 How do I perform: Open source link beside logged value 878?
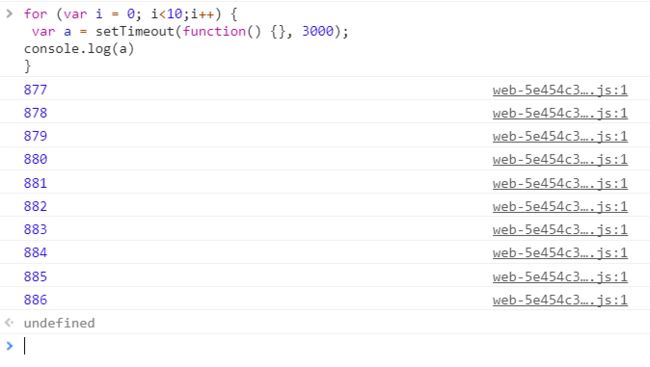click(560, 113)
